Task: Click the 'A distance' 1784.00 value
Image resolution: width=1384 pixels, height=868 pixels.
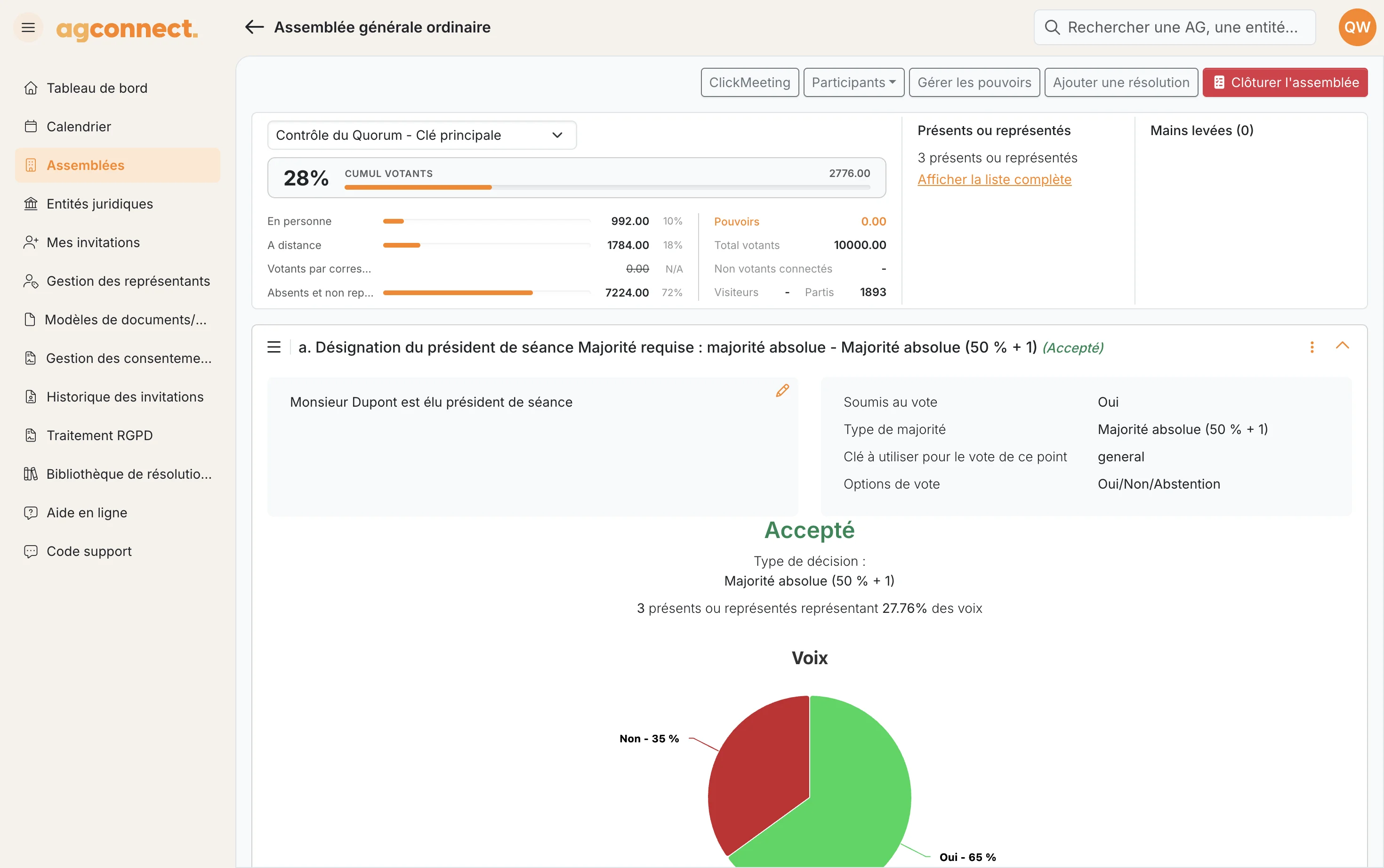Action: (x=628, y=245)
